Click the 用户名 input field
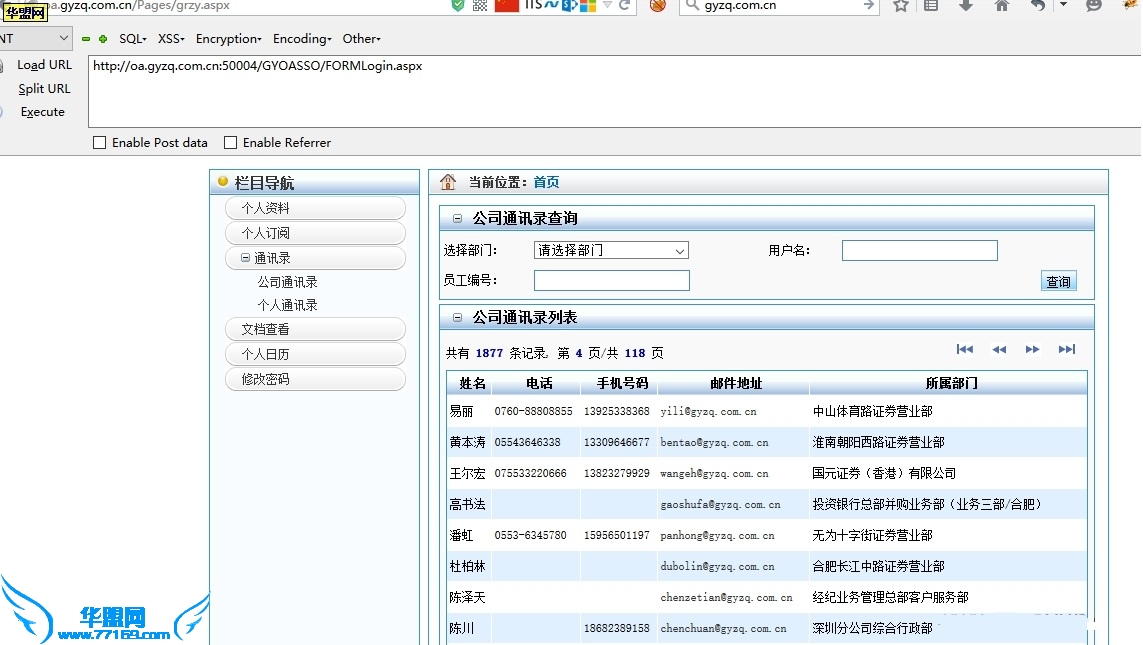The height and width of the screenshot is (645, 1143). coord(919,250)
